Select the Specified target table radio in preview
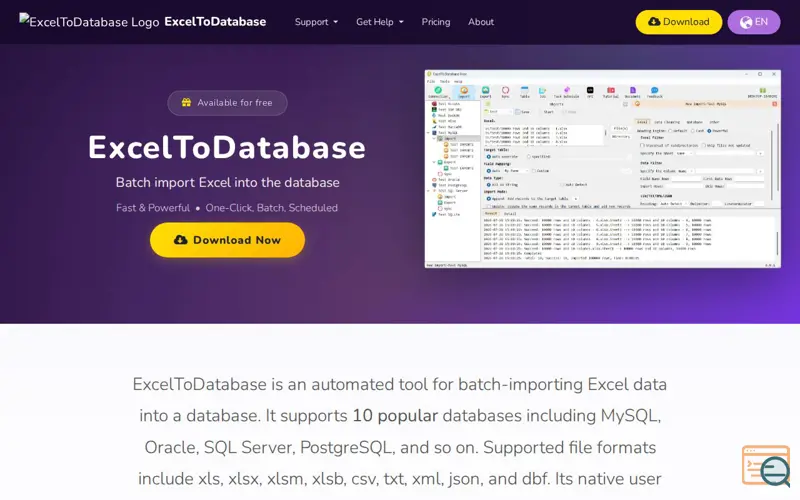This screenshot has height=500, width=800. [x=529, y=156]
